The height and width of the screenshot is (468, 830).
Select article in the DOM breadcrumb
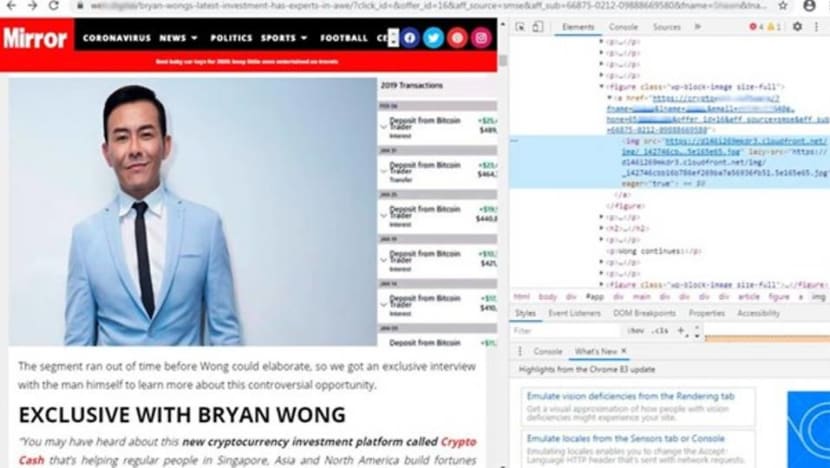tap(748, 297)
